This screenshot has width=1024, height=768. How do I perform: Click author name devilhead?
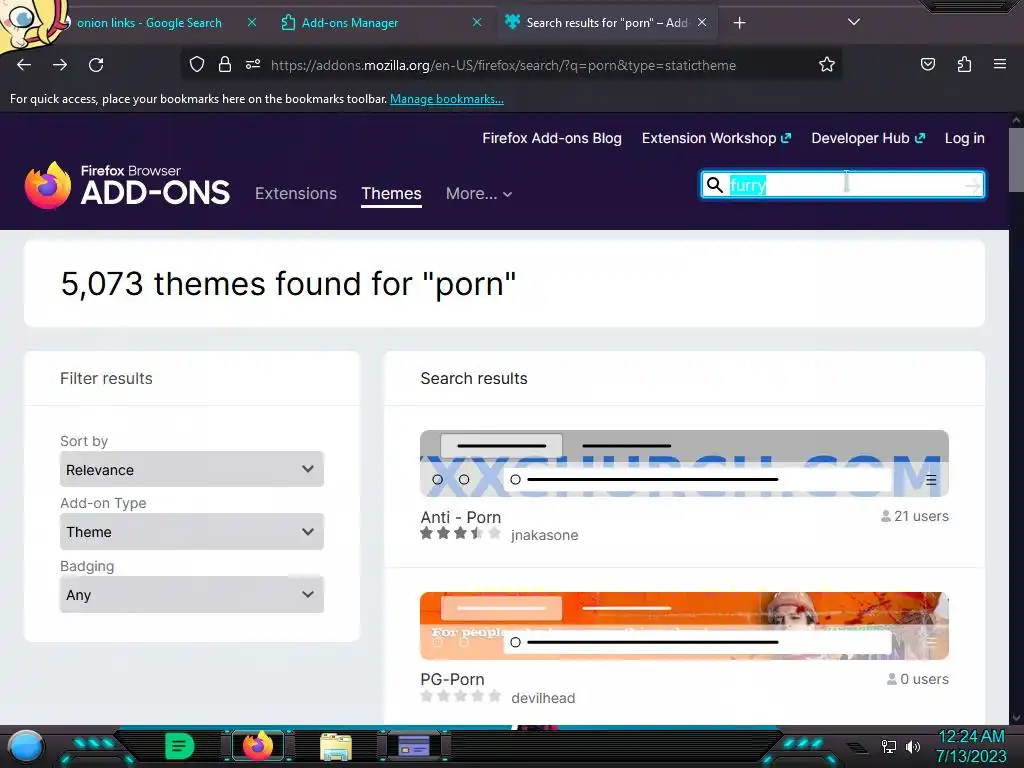pyautogui.click(x=543, y=698)
